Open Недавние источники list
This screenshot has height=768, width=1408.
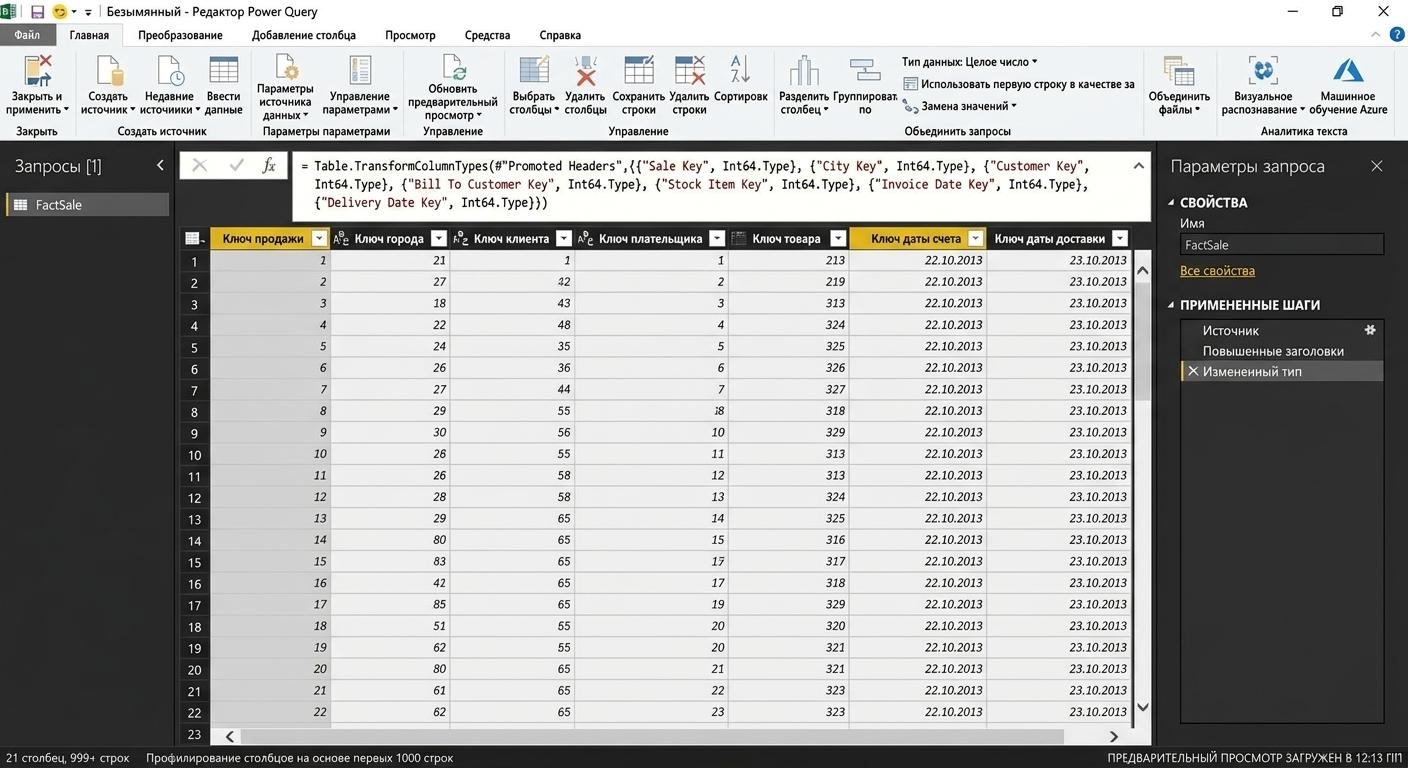pos(169,86)
